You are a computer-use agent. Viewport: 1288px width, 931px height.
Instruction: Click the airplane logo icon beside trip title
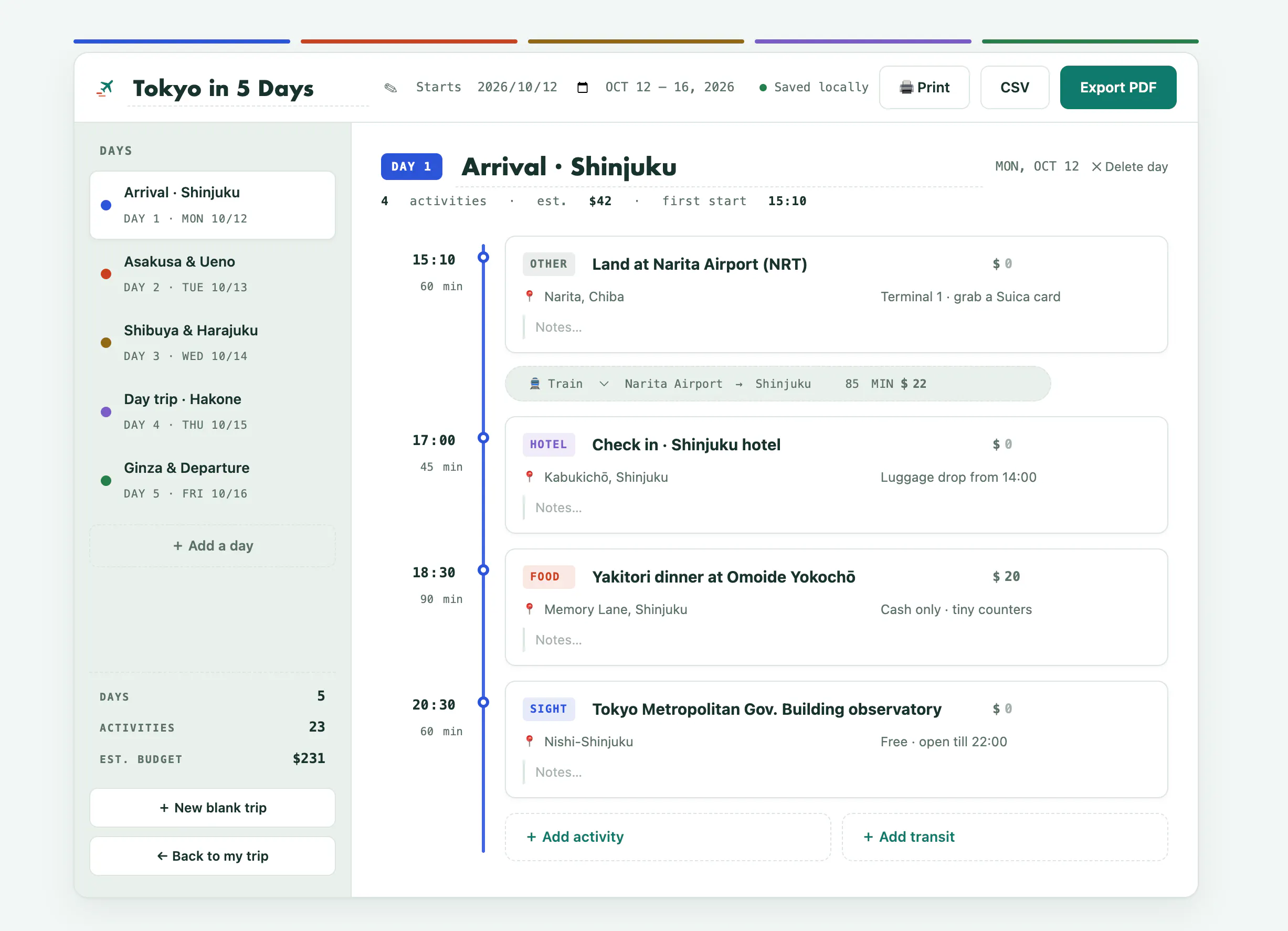pyautogui.click(x=105, y=88)
